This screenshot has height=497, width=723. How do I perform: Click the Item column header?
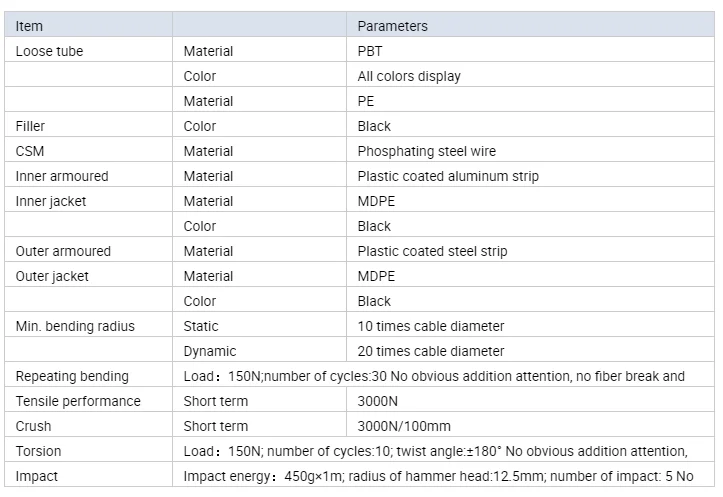(30, 26)
